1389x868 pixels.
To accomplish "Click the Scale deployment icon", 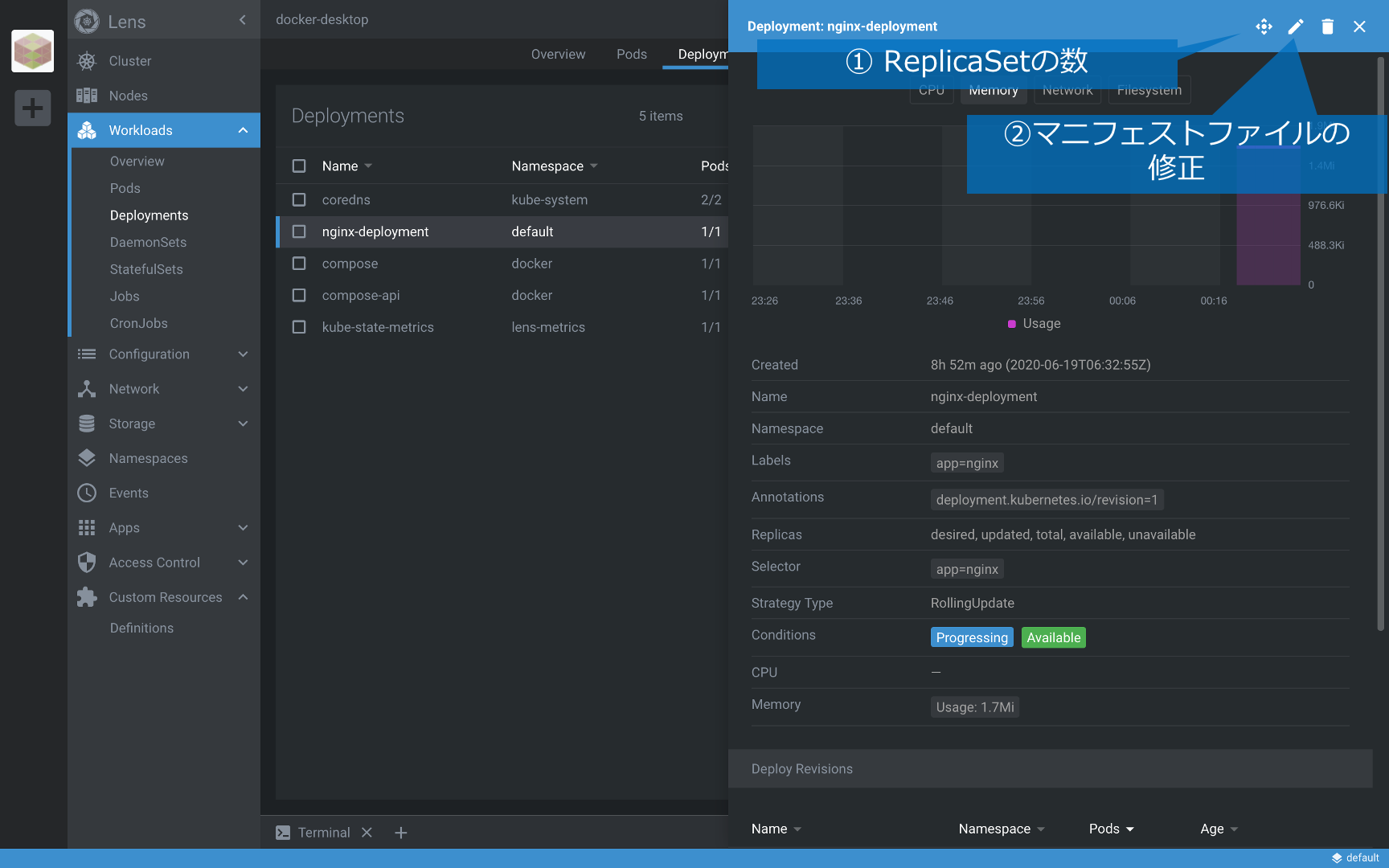I will pyautogui.click(x=1264, y=27).
